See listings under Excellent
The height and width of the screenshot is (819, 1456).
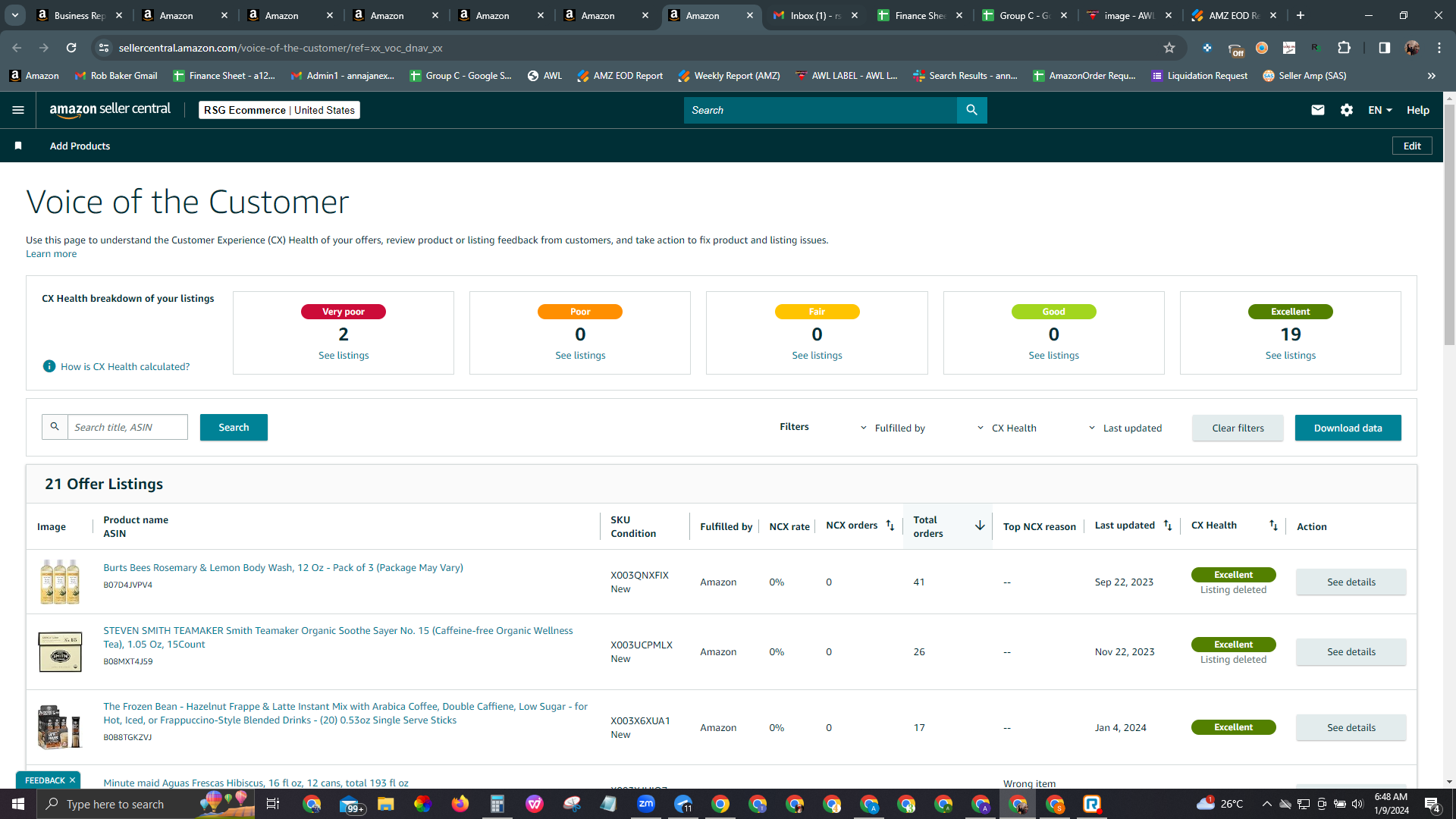coord(1290,355)
